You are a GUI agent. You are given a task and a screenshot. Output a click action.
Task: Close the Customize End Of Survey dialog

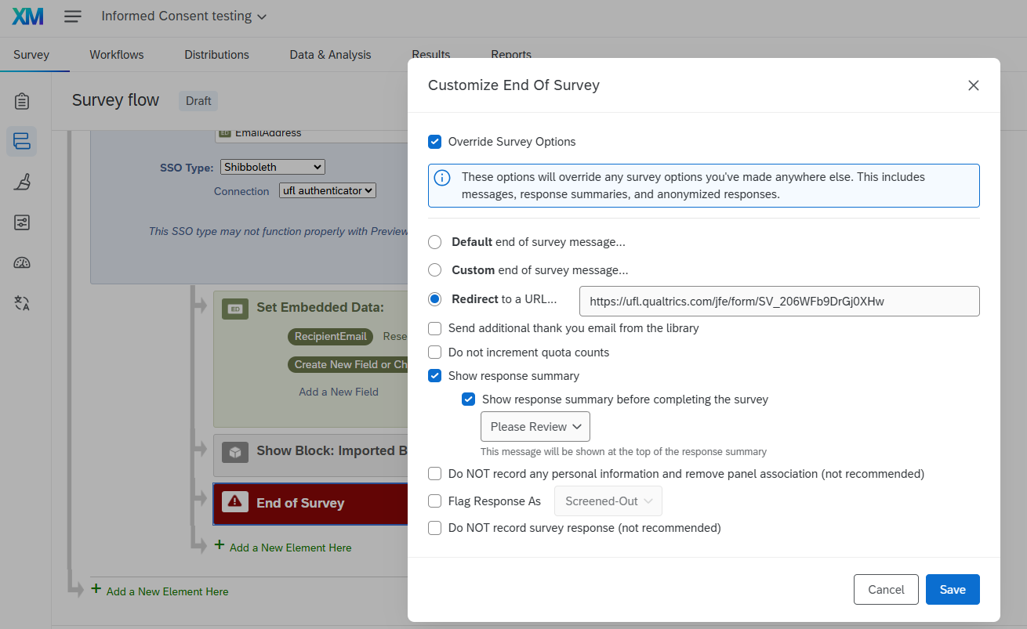pos(973,85)
